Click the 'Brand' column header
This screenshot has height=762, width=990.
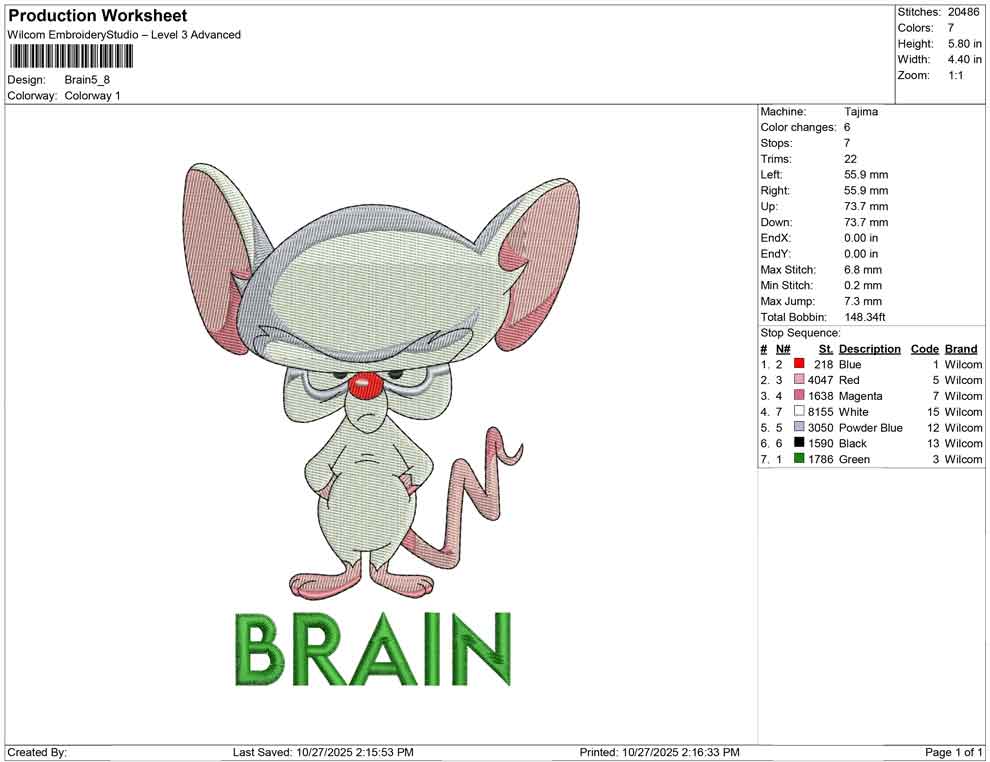tap(961, 349)
